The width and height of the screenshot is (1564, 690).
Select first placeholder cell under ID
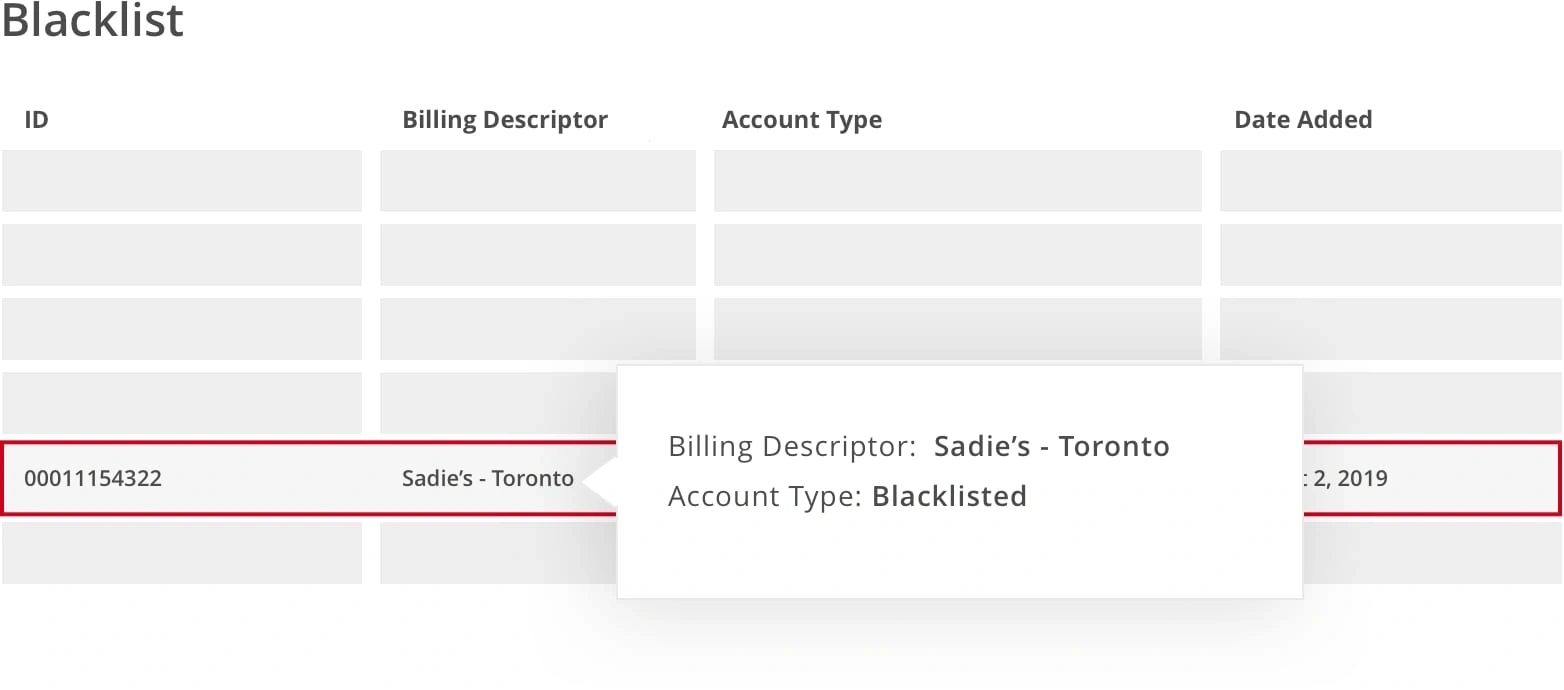coord(181,181)
